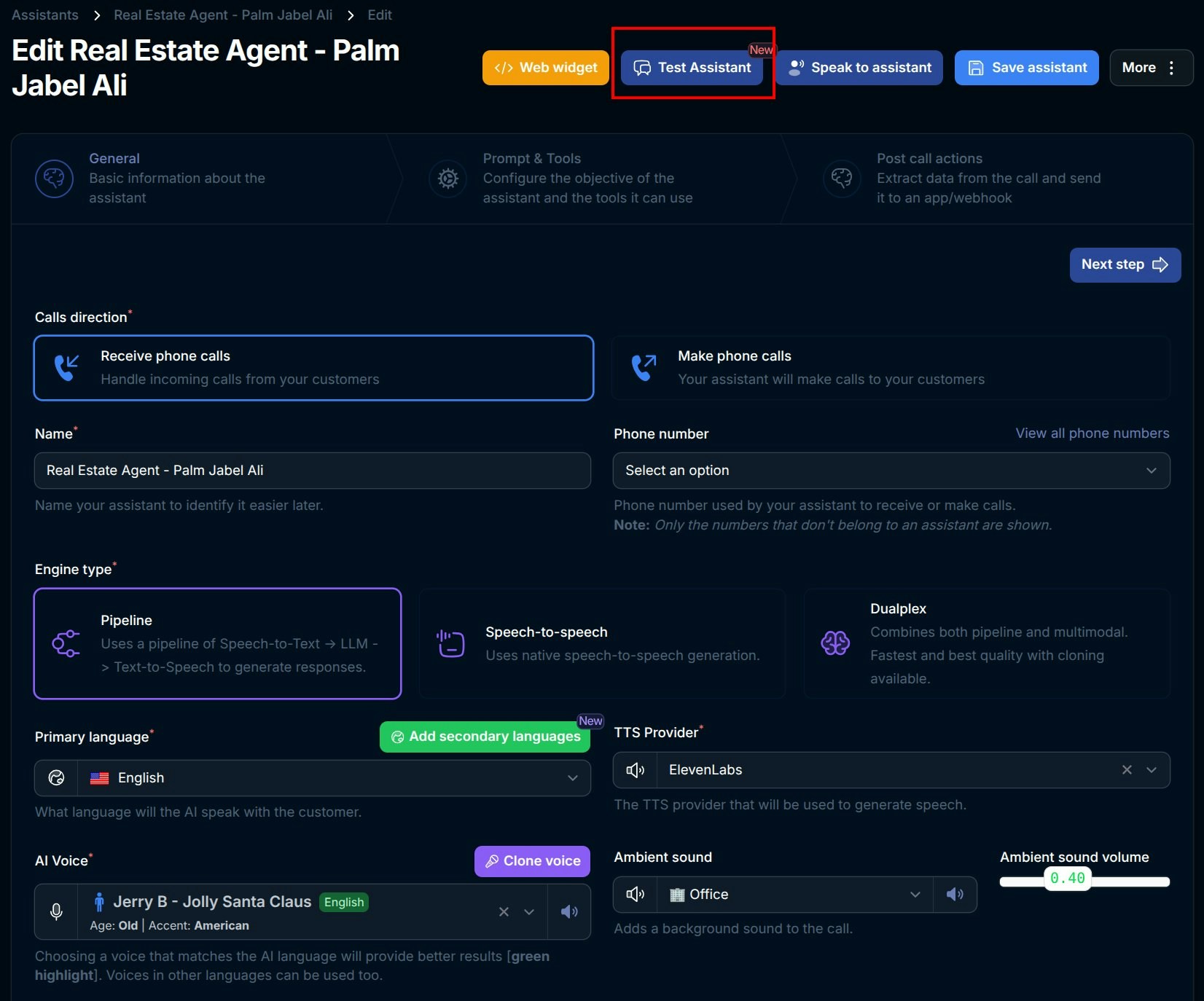Play the Jerry B voice sample speaker icon
The image size is (1204, 1001).
[569, 911]
